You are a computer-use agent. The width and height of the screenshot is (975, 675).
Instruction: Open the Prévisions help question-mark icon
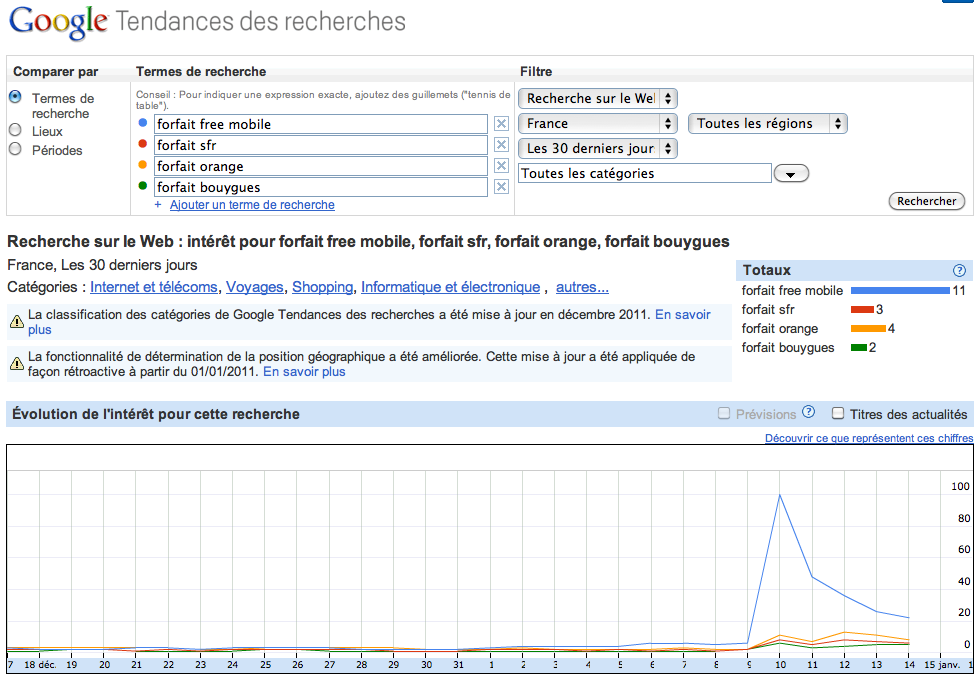coord(808,411)
